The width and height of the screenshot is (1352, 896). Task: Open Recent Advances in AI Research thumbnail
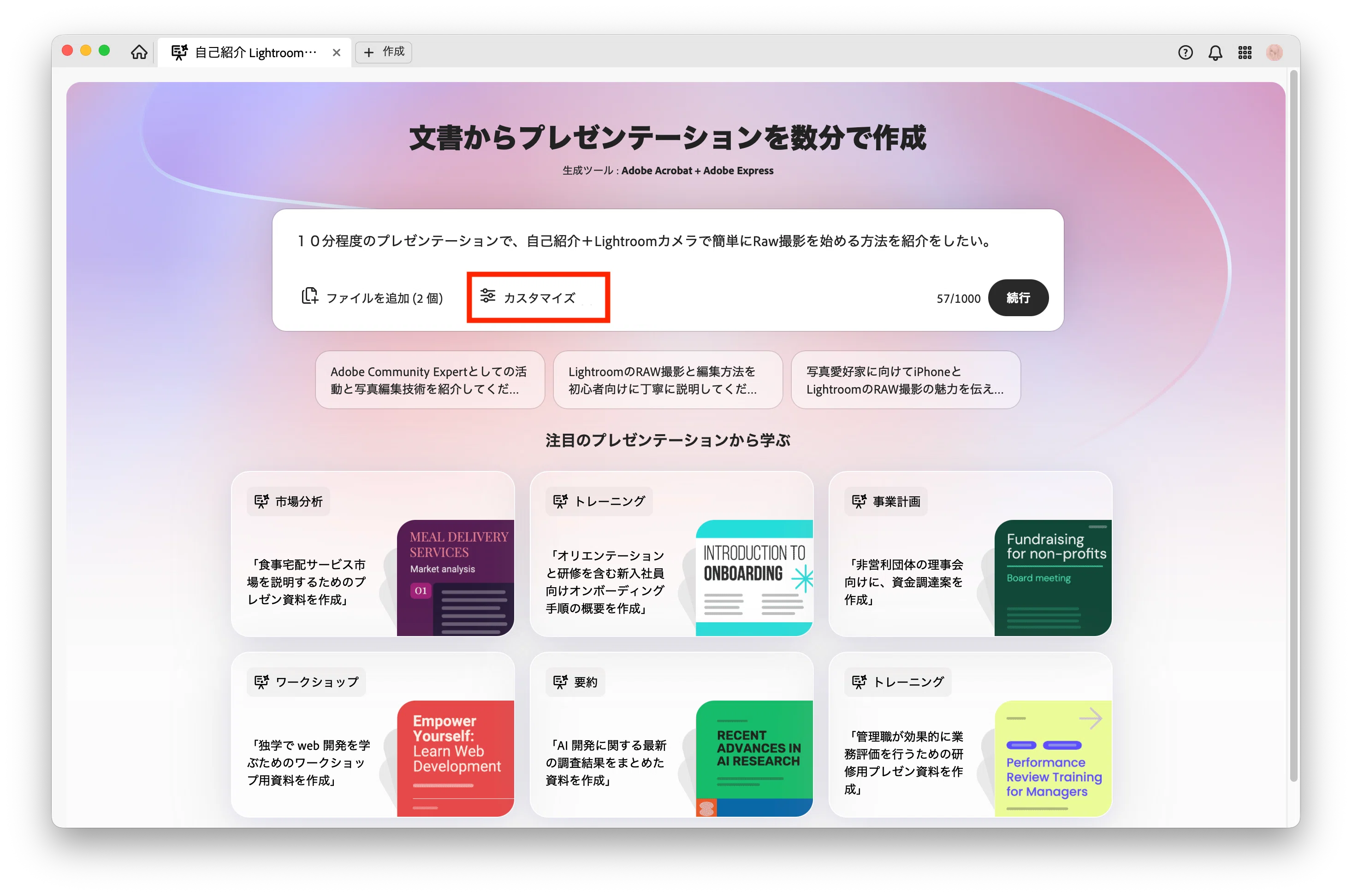point(754,758)
